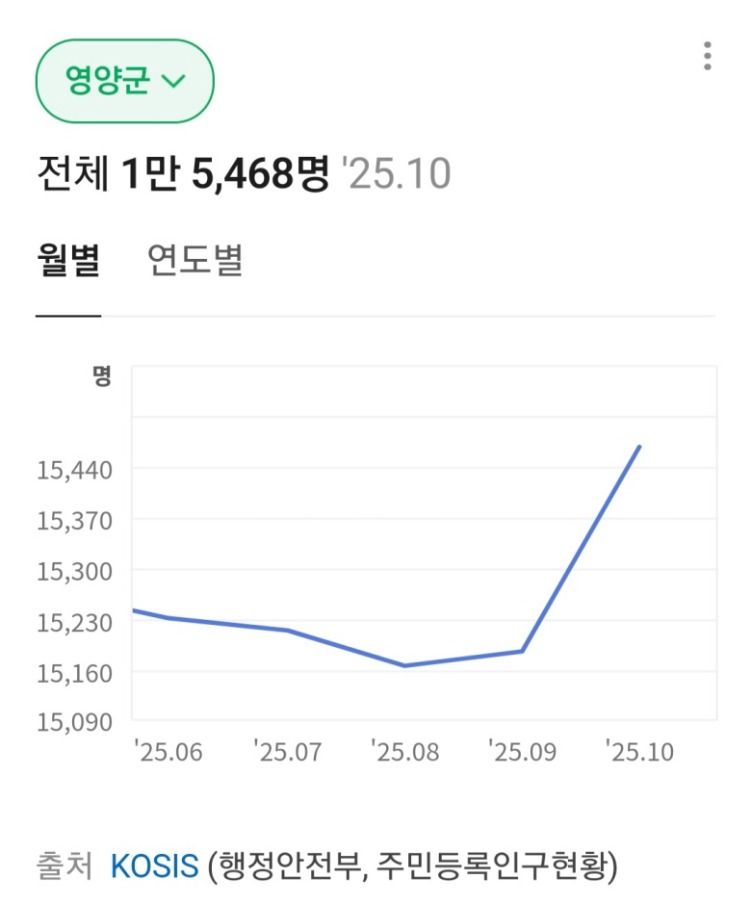Click the chart line point at '25.07
Viewport: 750px width, 901px height.
(x=287, y=630)
